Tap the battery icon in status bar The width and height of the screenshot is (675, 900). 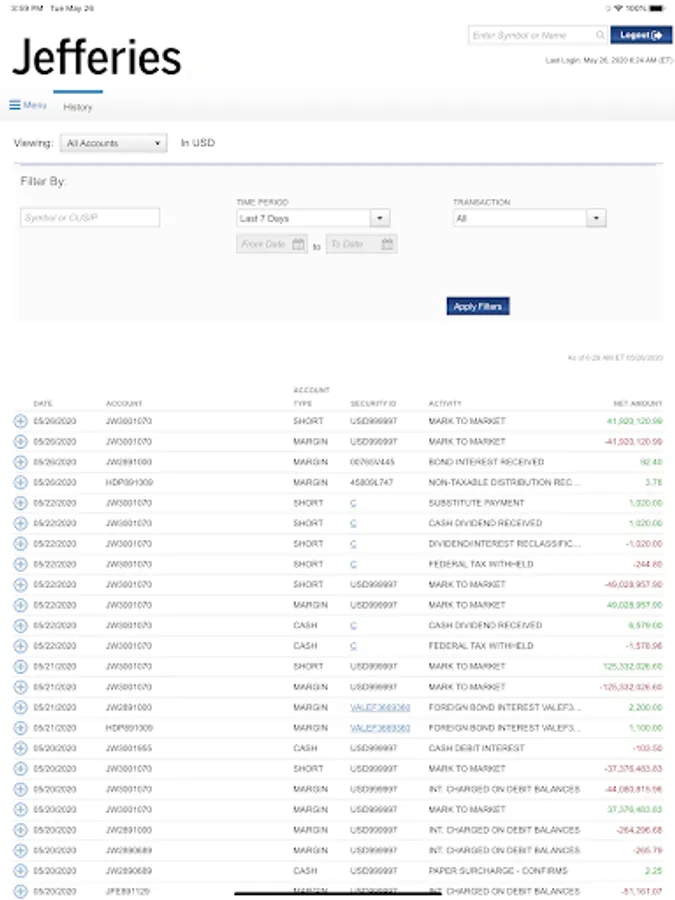coord(658,8)
